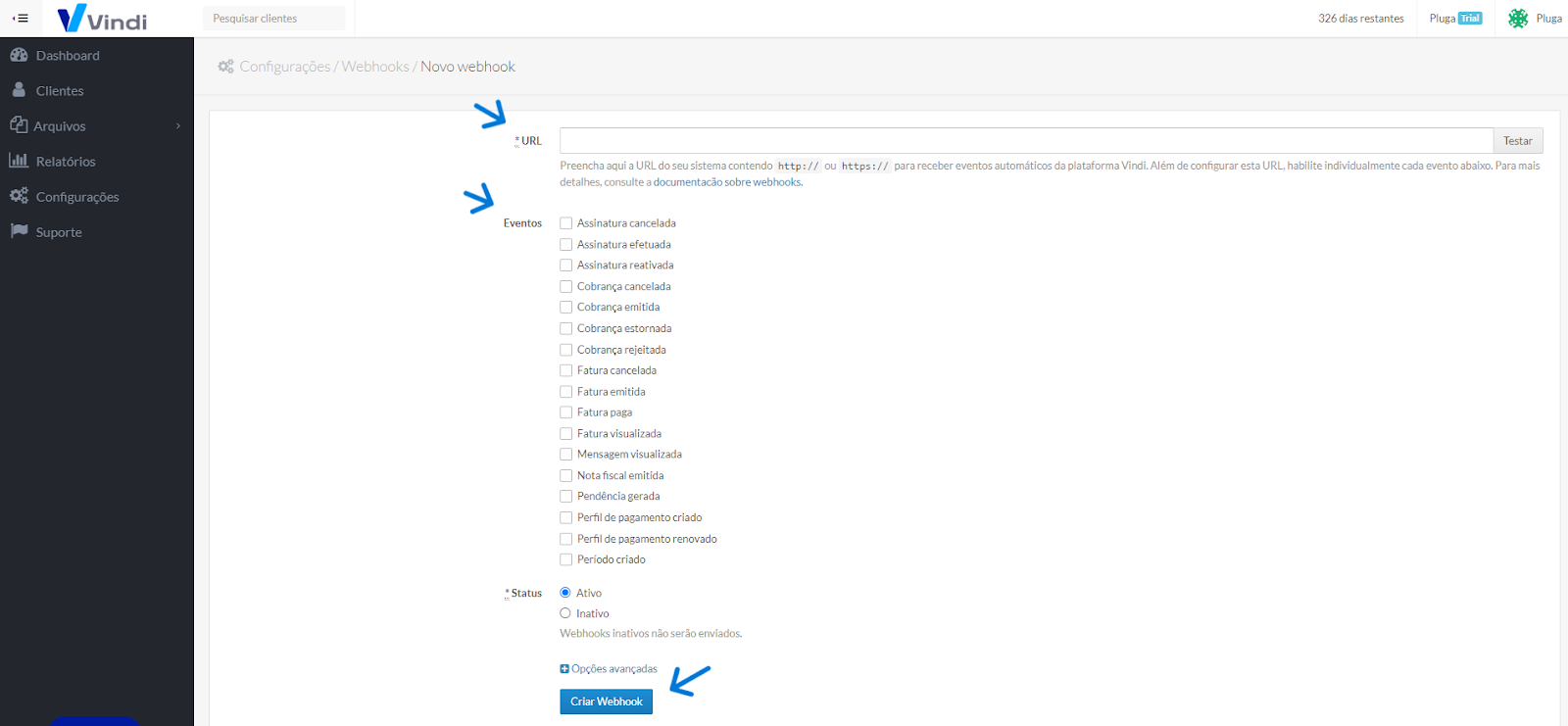
Task: Open the documentação sobre webhooks link
Action: (727, 182)
